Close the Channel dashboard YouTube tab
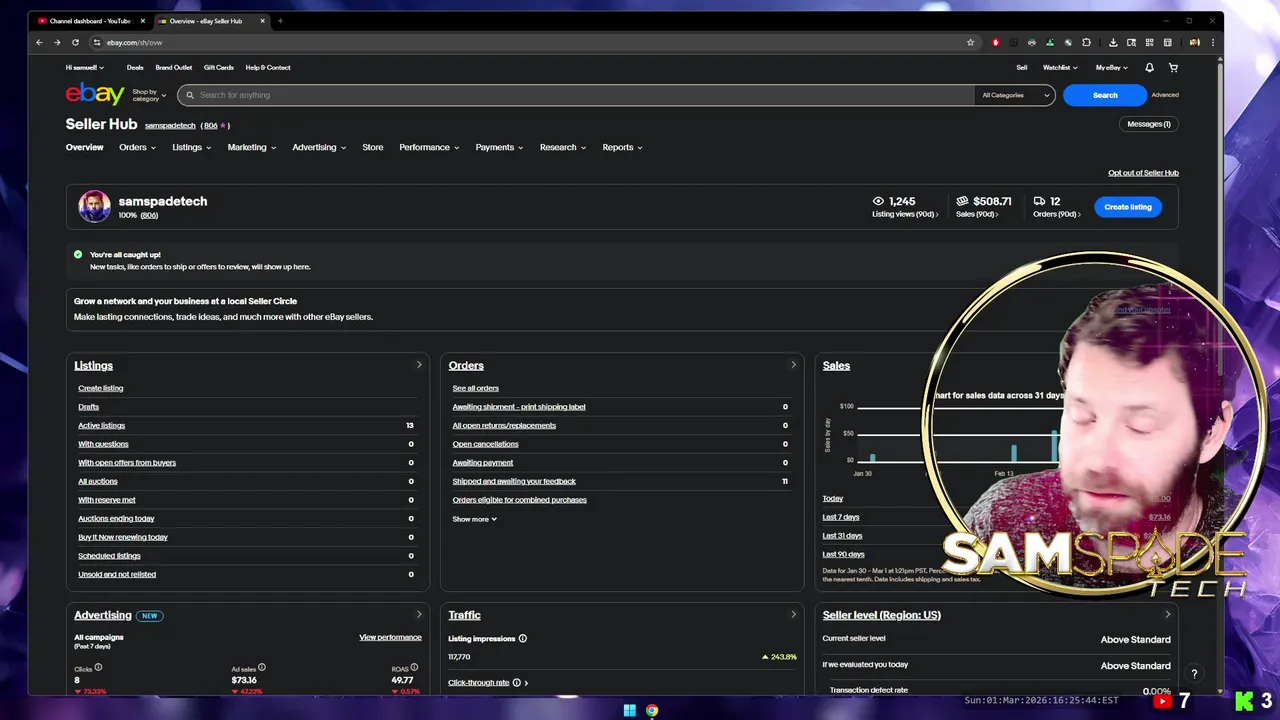Image resolution: width=1280 pixels, height=720 pixels. coord(143,20)
